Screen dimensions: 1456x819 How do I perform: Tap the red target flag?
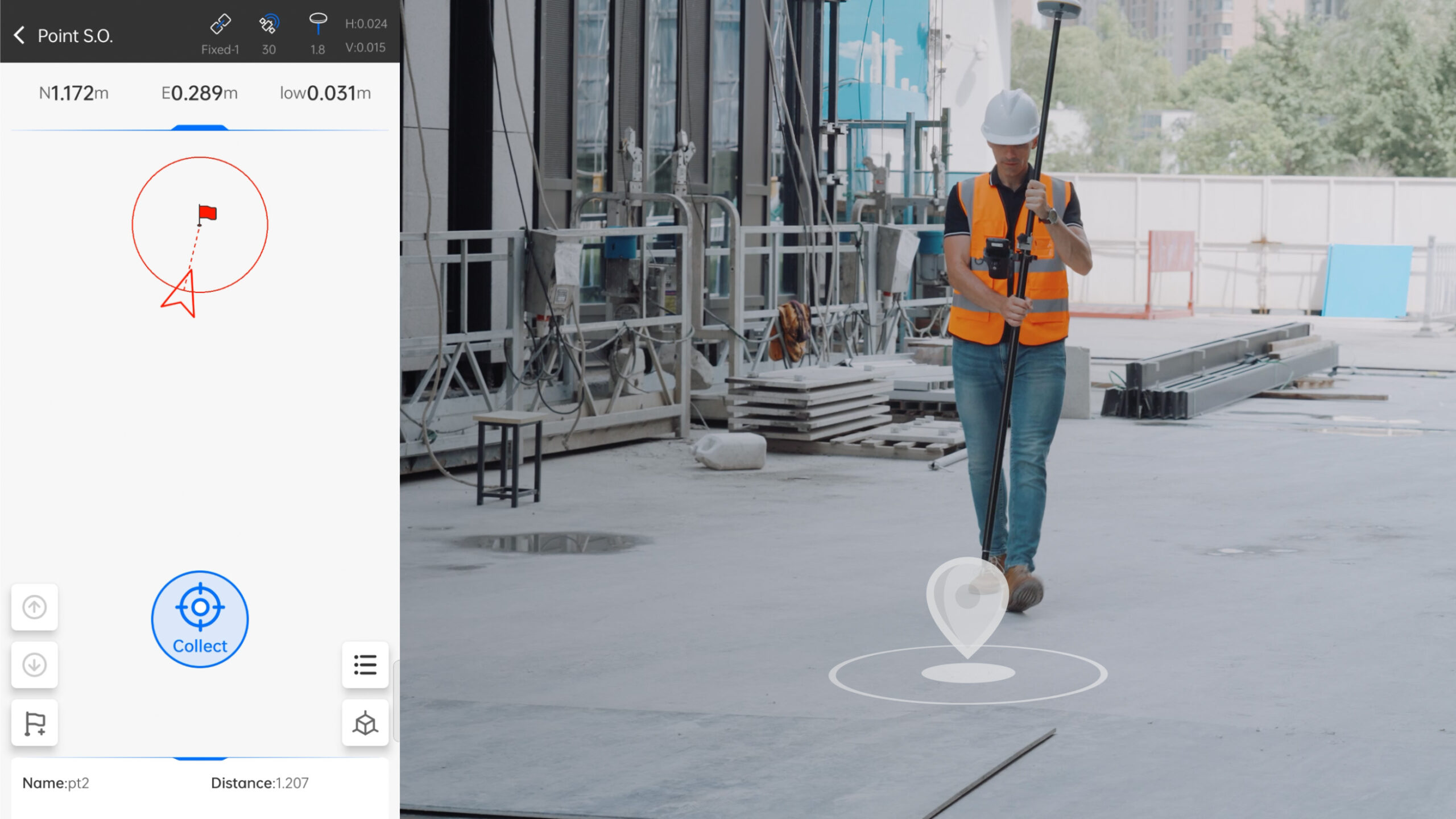(206, 214)
